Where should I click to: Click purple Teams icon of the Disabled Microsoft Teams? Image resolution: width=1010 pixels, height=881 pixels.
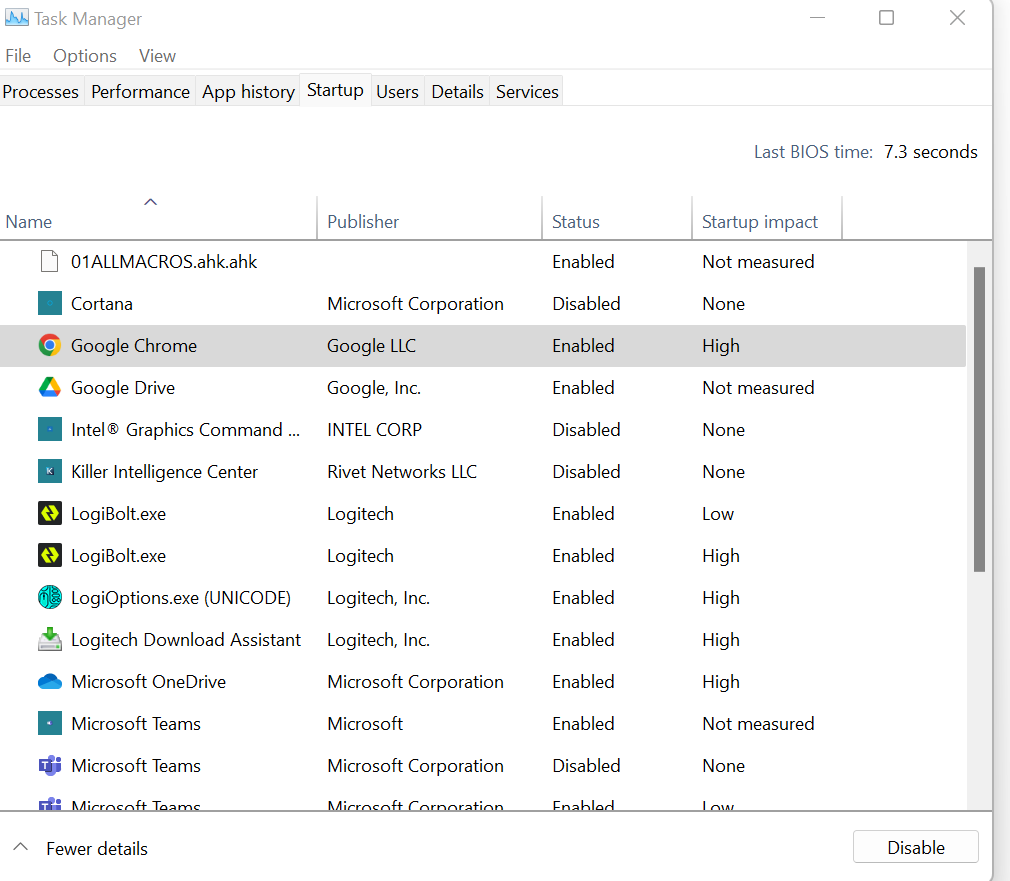click(50, 765)
